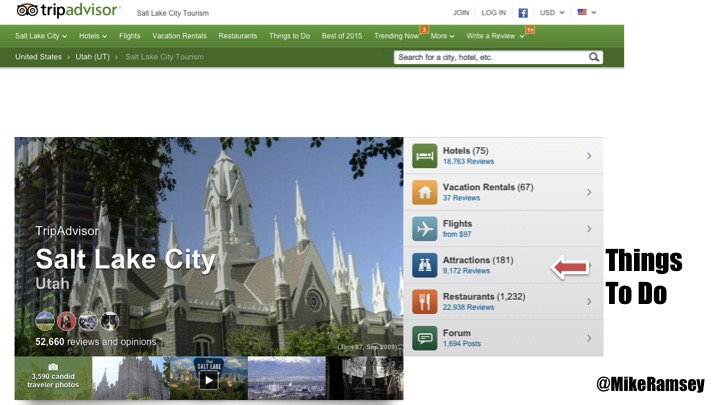
Task: Open the dark gate photo thumbnail
Action: click(365, 378)
